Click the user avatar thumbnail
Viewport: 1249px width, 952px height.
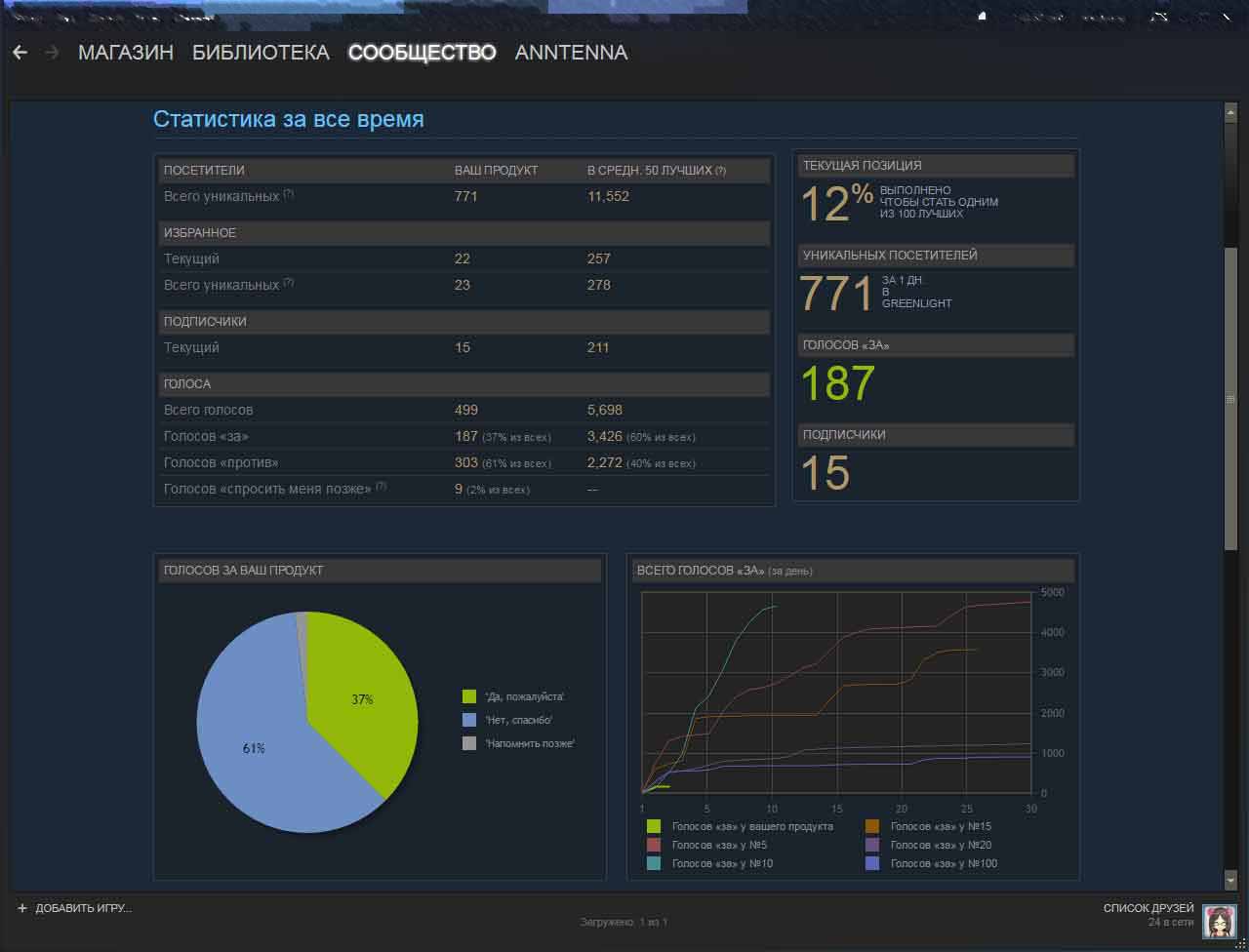[1219, 921]
